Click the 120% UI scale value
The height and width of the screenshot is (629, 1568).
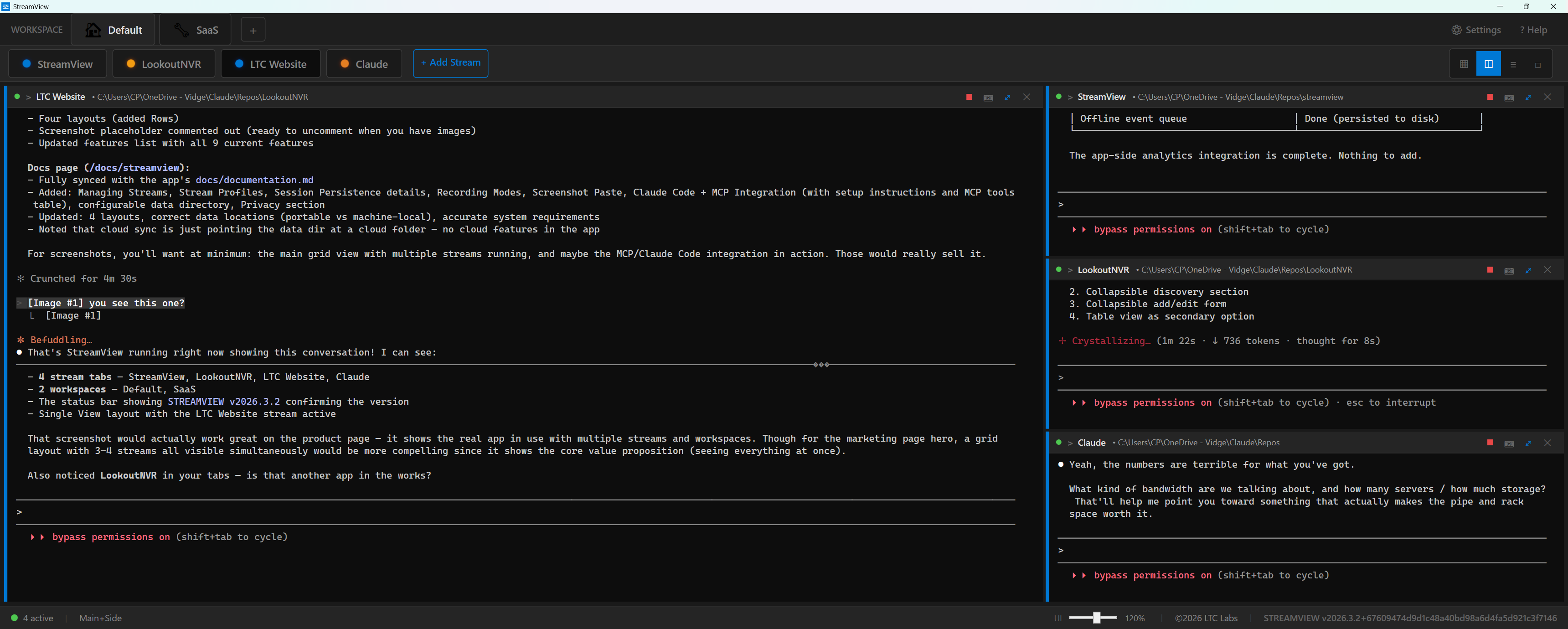pos(1135,618)
